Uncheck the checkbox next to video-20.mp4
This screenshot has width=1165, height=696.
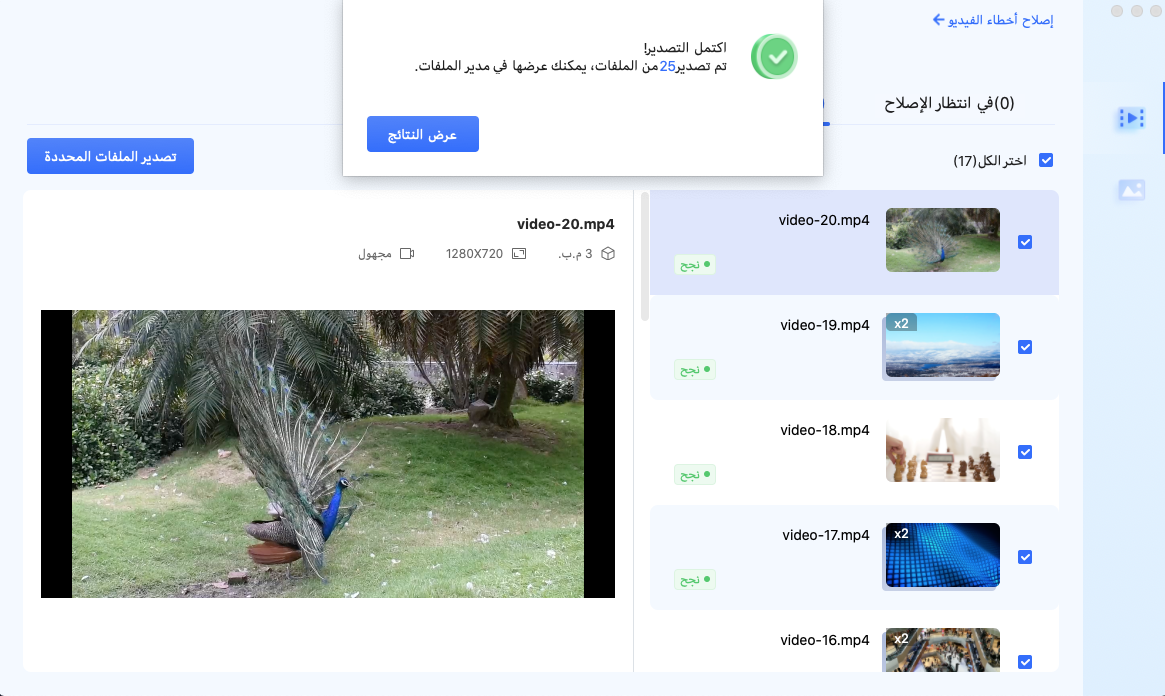[x=1025, y=241]
